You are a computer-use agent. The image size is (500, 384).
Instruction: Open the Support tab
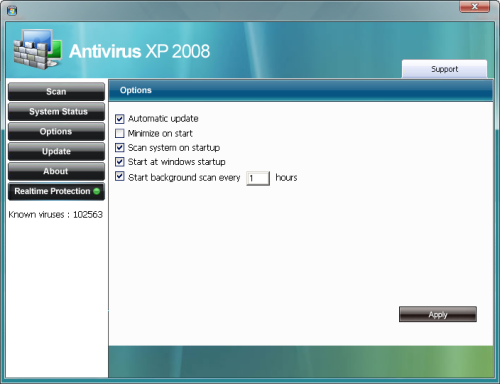444,69
